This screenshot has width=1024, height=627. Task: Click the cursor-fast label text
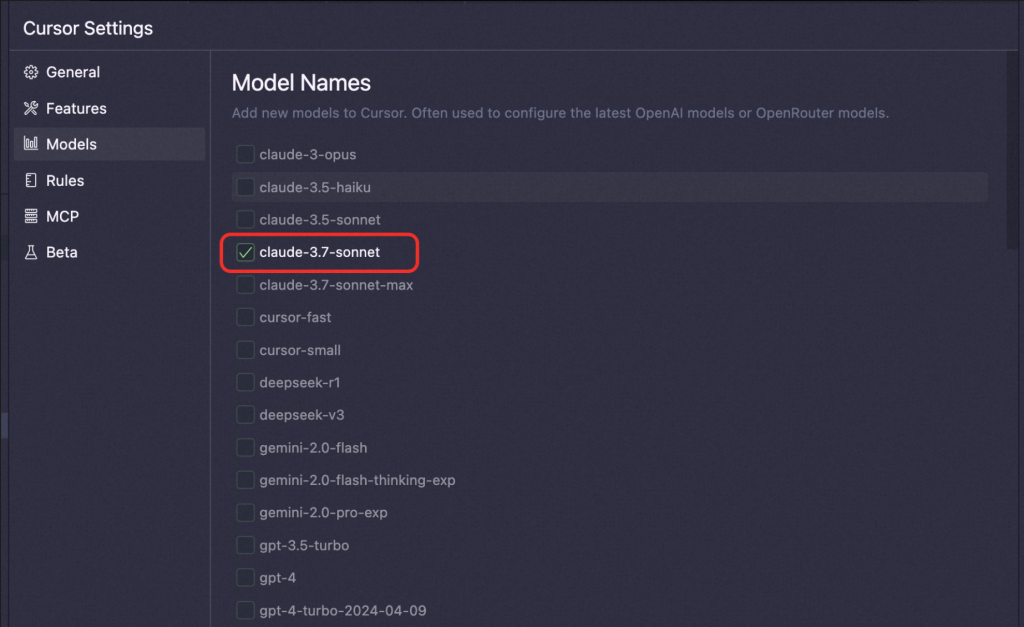pyautogui.click(x=295, y=317)
